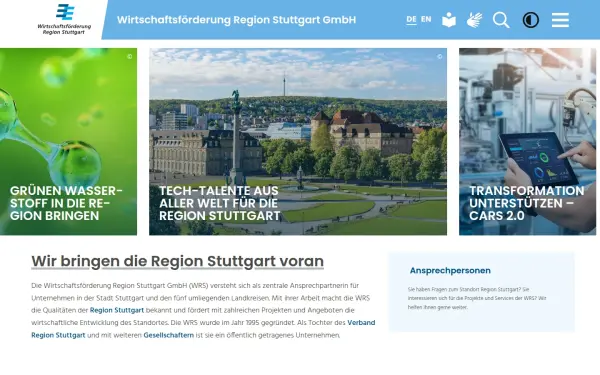
Task: Toggle the high contrast mode icon
Action: click(531, 20)
